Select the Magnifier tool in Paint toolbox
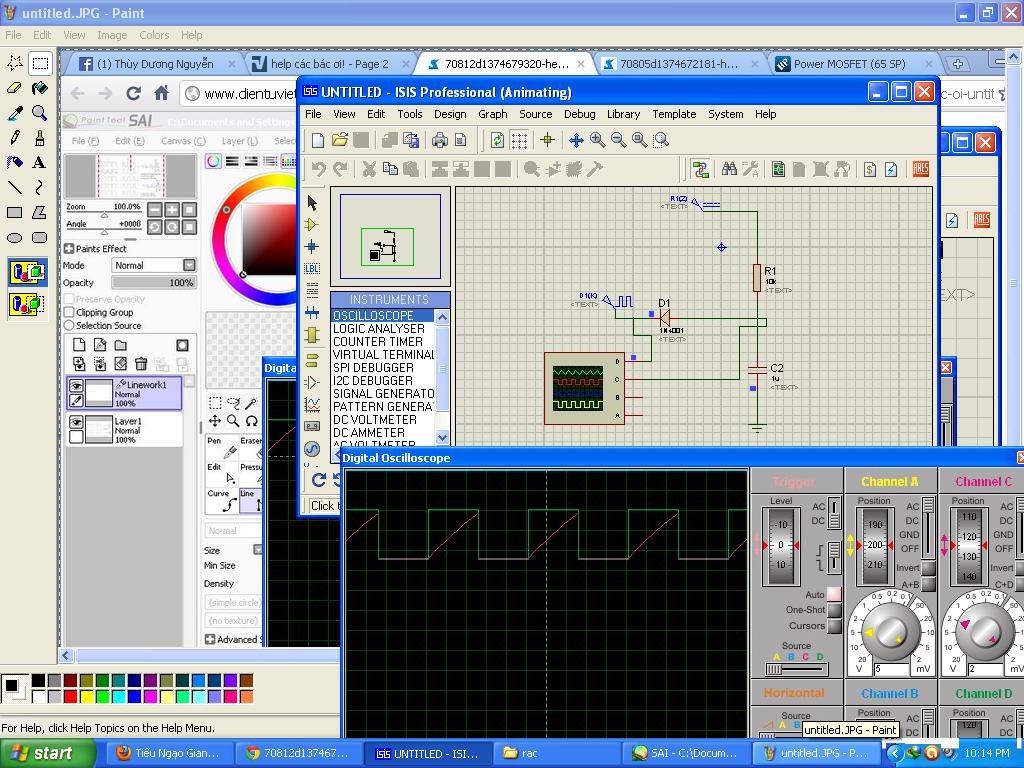This screenshot has width=1024, height=768. pos(39,113)
